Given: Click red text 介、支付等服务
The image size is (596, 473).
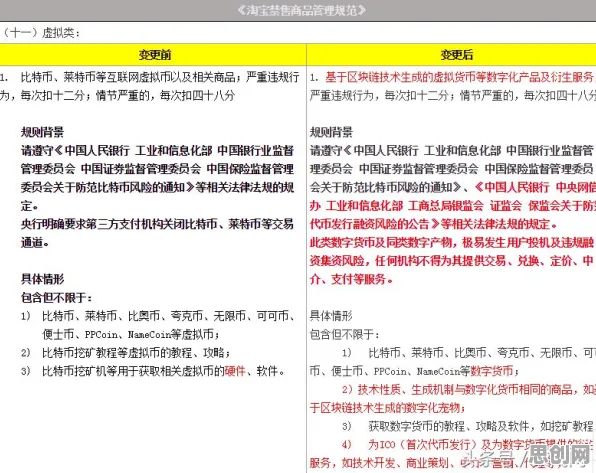Looking at the screenshot, I should [x=351, y=279].
